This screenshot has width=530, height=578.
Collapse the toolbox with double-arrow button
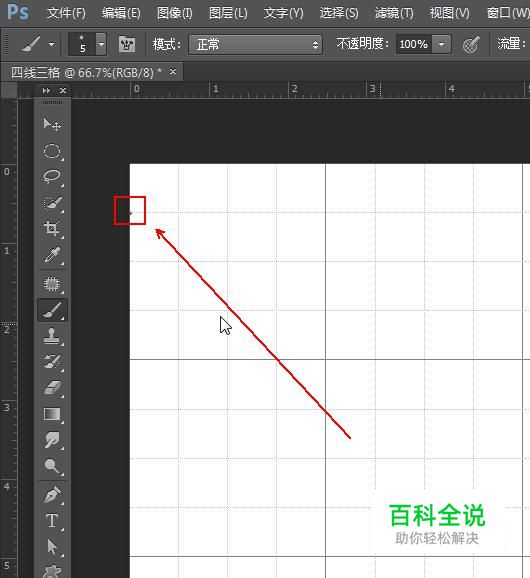(x=46, y=90)
